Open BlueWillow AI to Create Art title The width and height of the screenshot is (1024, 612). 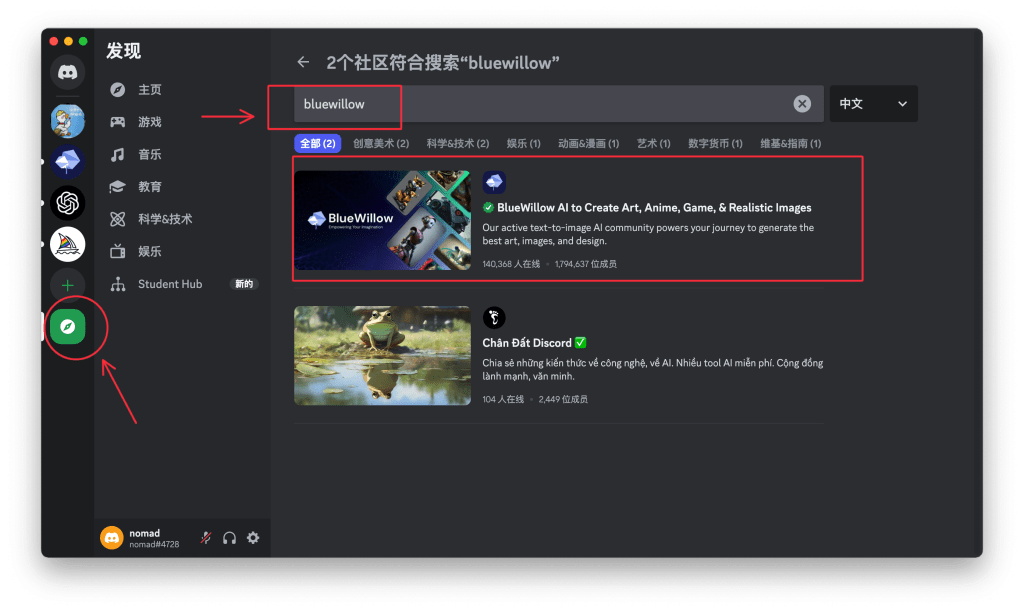point(654,208)
